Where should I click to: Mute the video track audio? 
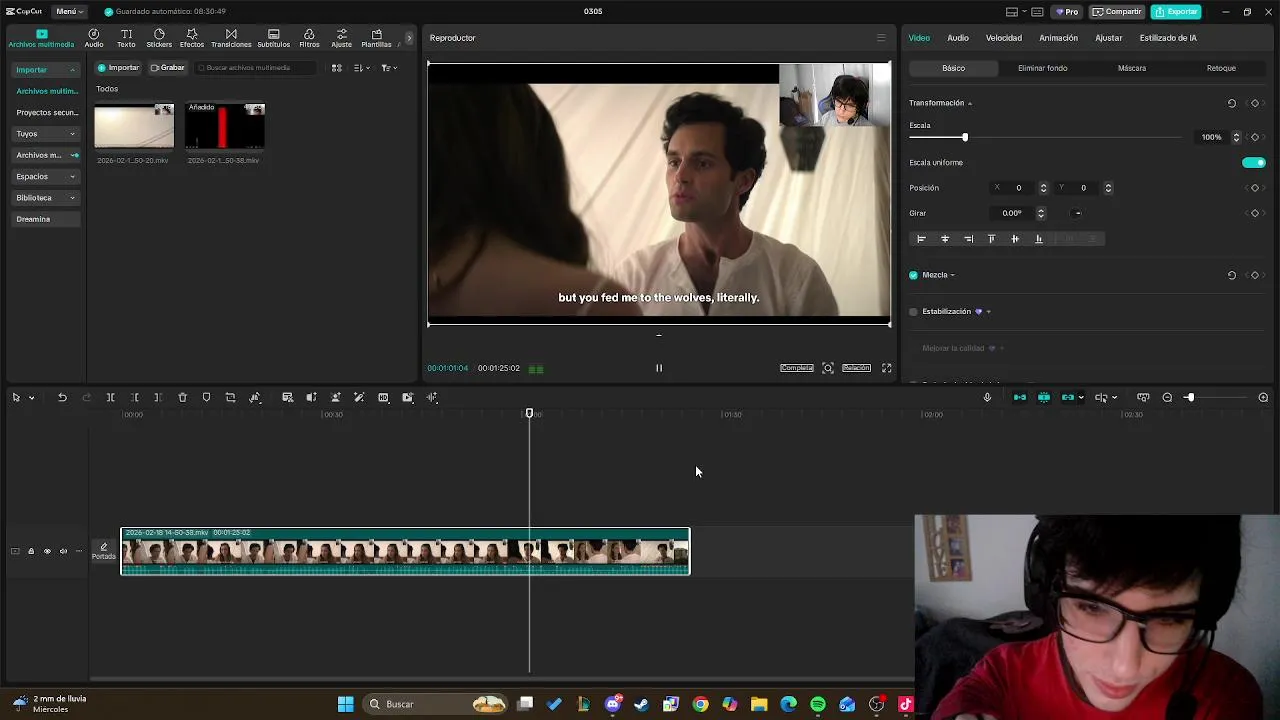[x=63, y=551]
